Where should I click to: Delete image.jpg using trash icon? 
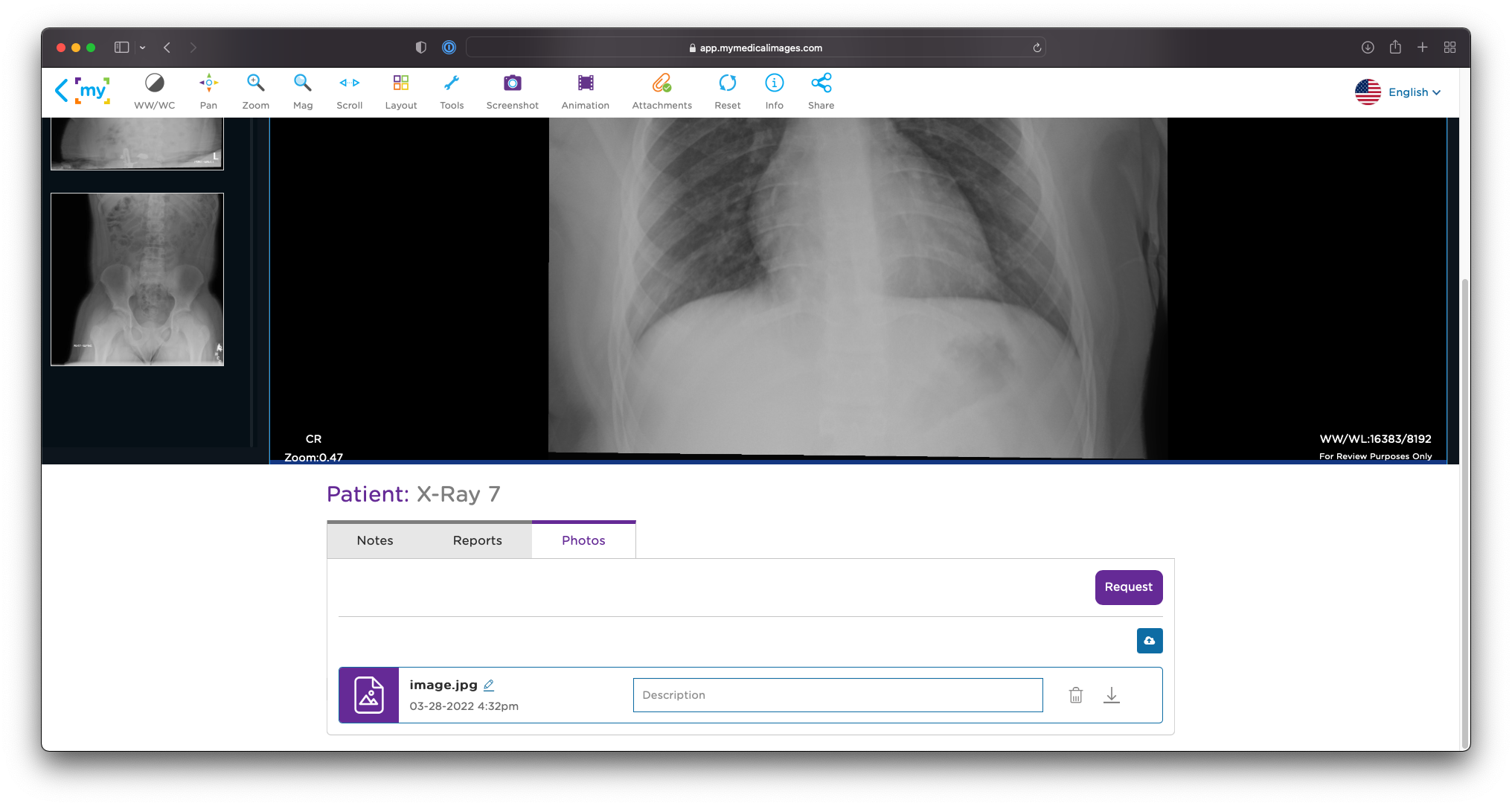1076,695
